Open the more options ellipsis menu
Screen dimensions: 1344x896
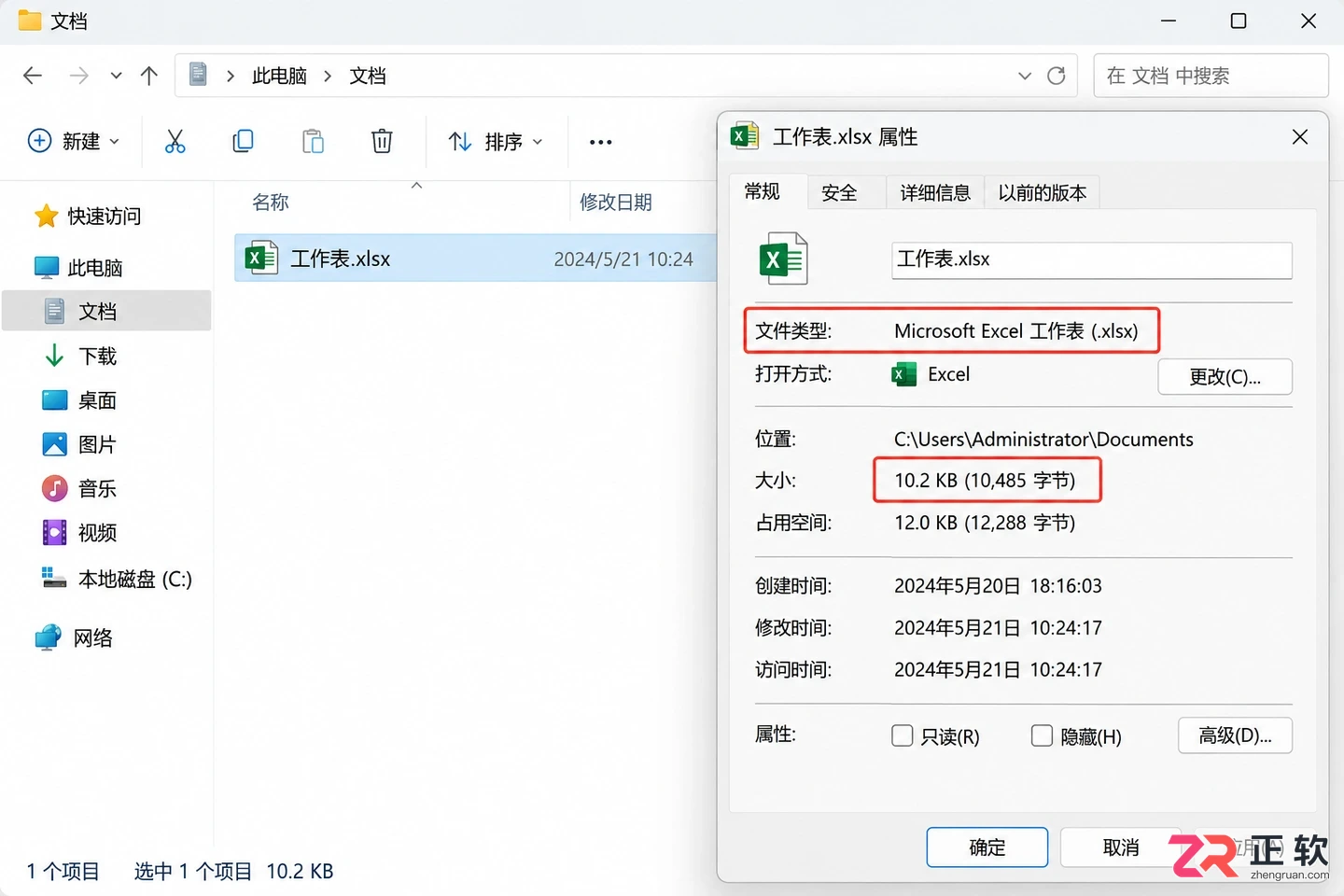pos(601,142)
